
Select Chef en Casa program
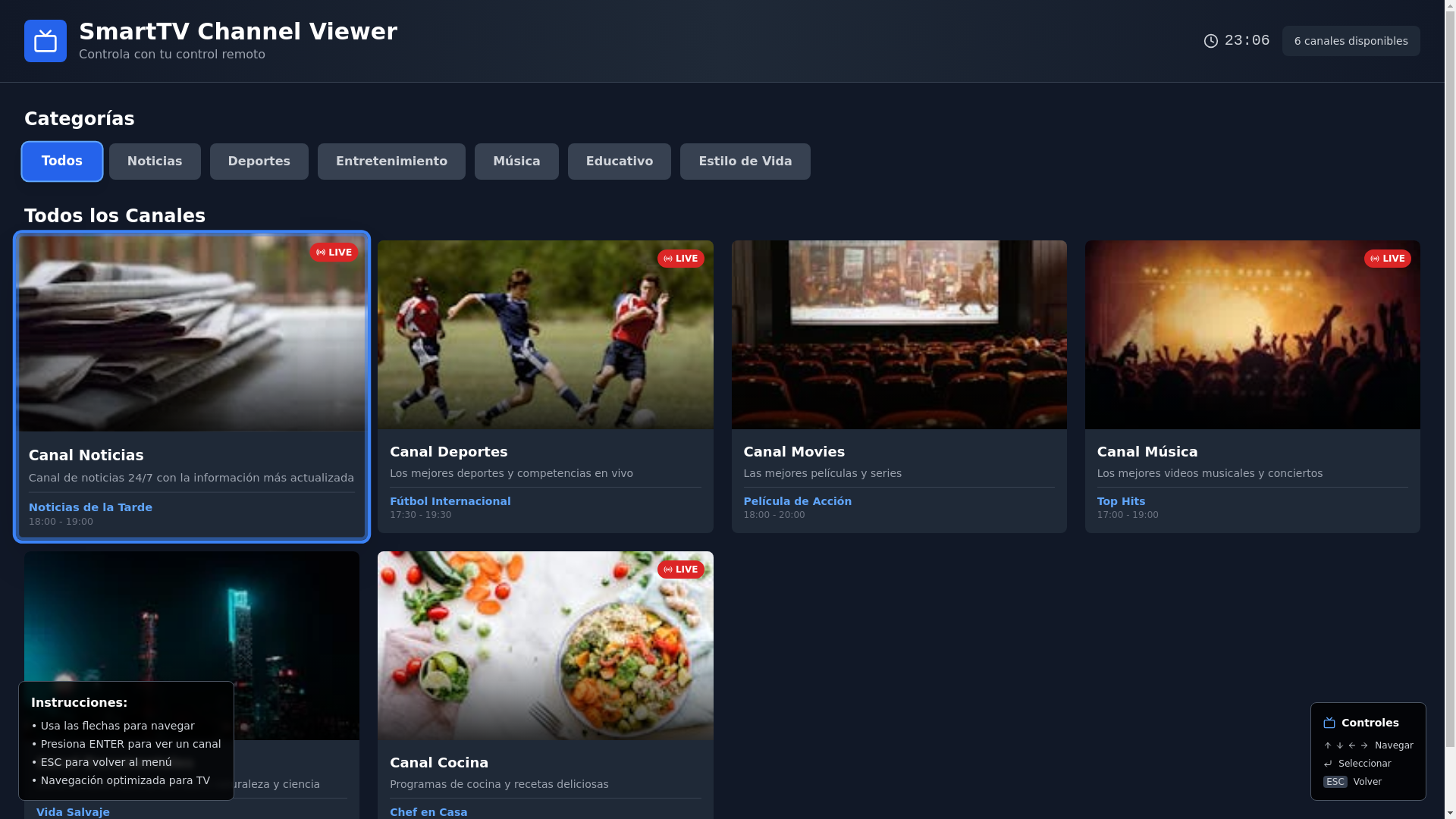point(428,812)
